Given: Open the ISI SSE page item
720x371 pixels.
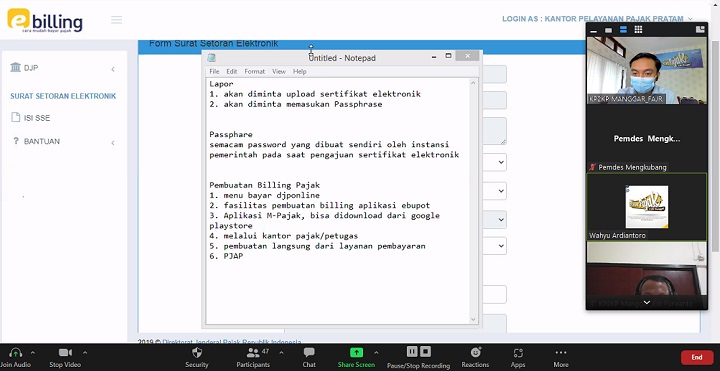Looking at the screenshot, I should pyautogui.click(x=37, y=118).
